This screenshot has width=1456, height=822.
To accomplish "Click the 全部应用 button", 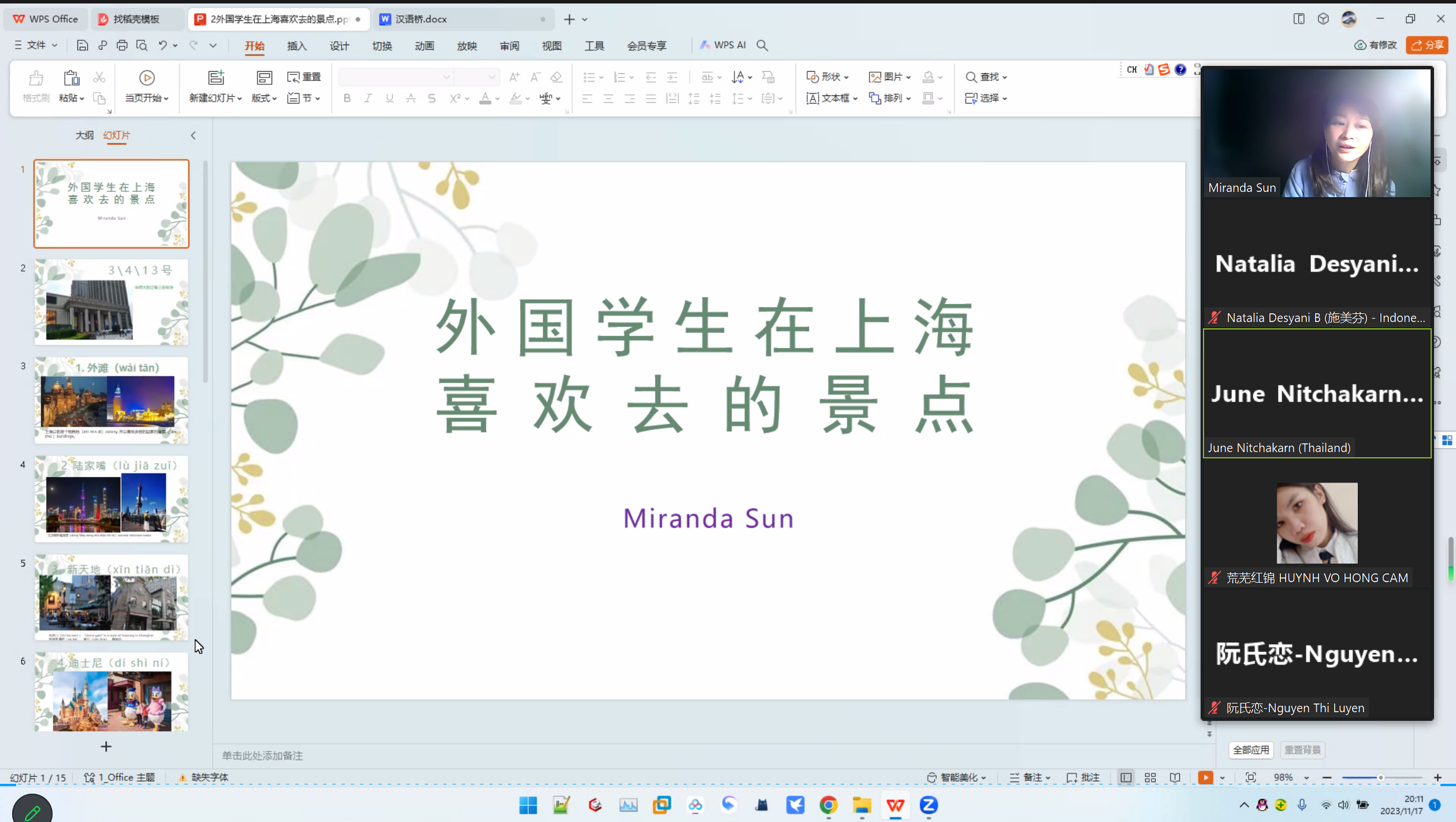I will coord(1251,750).
